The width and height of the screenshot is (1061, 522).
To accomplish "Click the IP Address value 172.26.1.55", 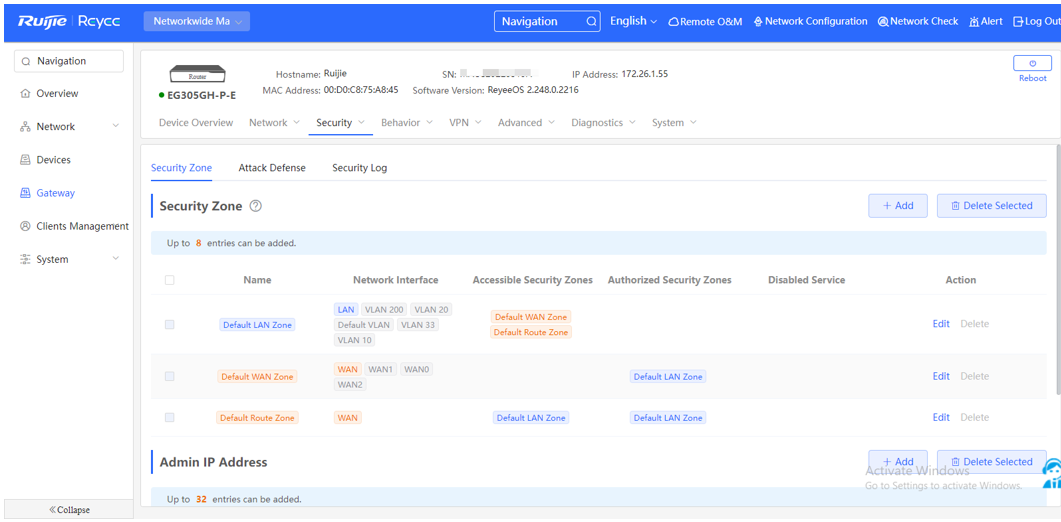I will (x=645, y=74).
